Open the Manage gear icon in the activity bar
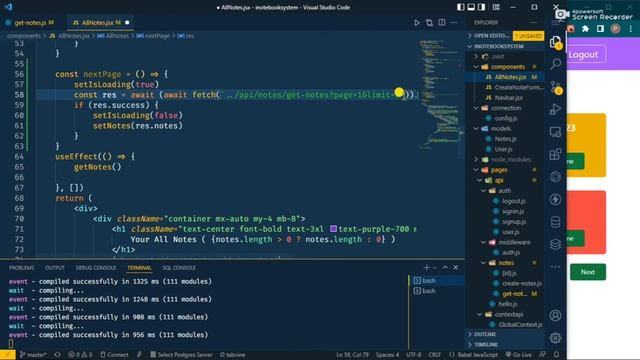Screen dimensions: 640x360 [556, 338]
